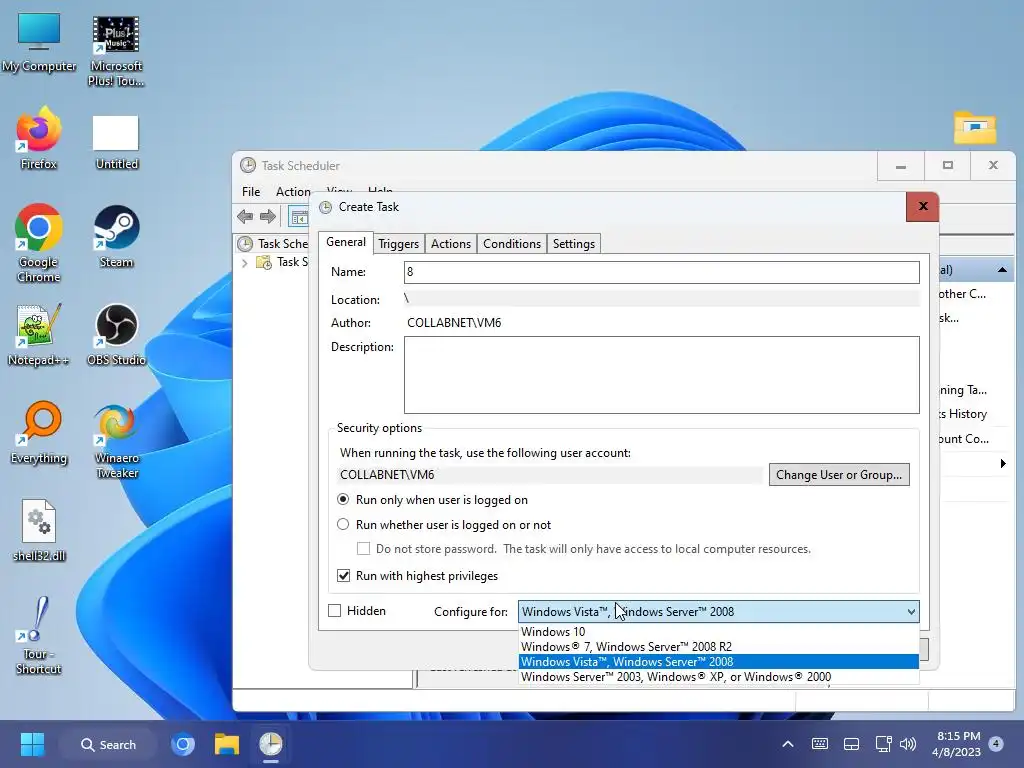Click the touchpad tray icon beside the keyboard
Screen dimensions: 1024x768
pyautogui.click(x=851, y=744)
